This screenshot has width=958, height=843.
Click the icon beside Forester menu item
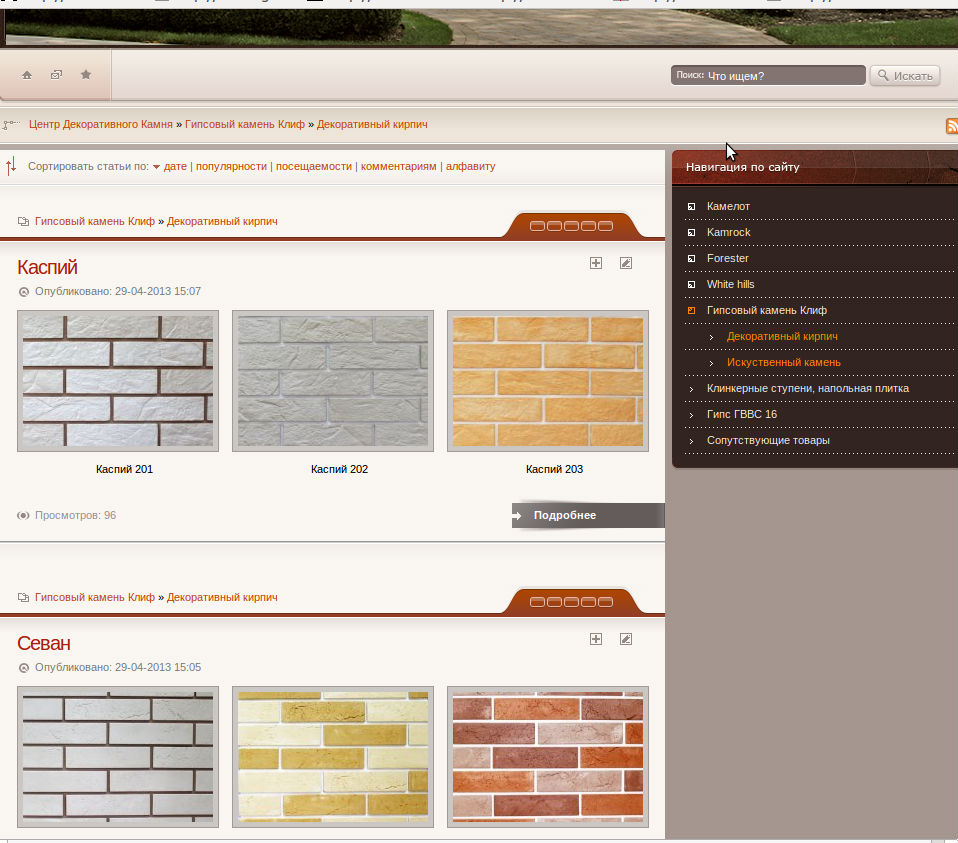point(692,258)
